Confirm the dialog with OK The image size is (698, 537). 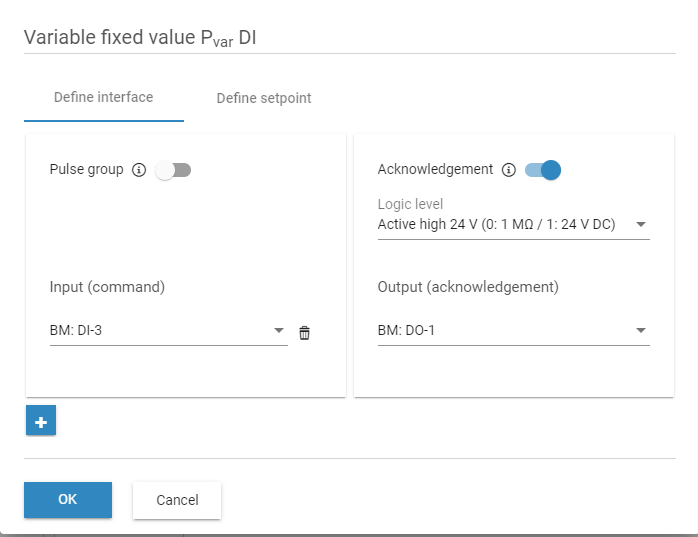point(68,499)
